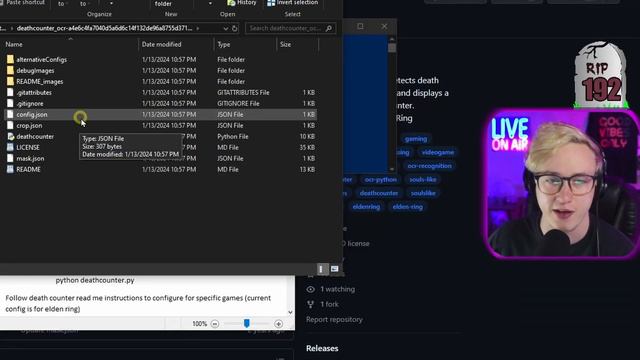Select the config.json file name
The image size is (640, 360).
click(x=32, y=115)
